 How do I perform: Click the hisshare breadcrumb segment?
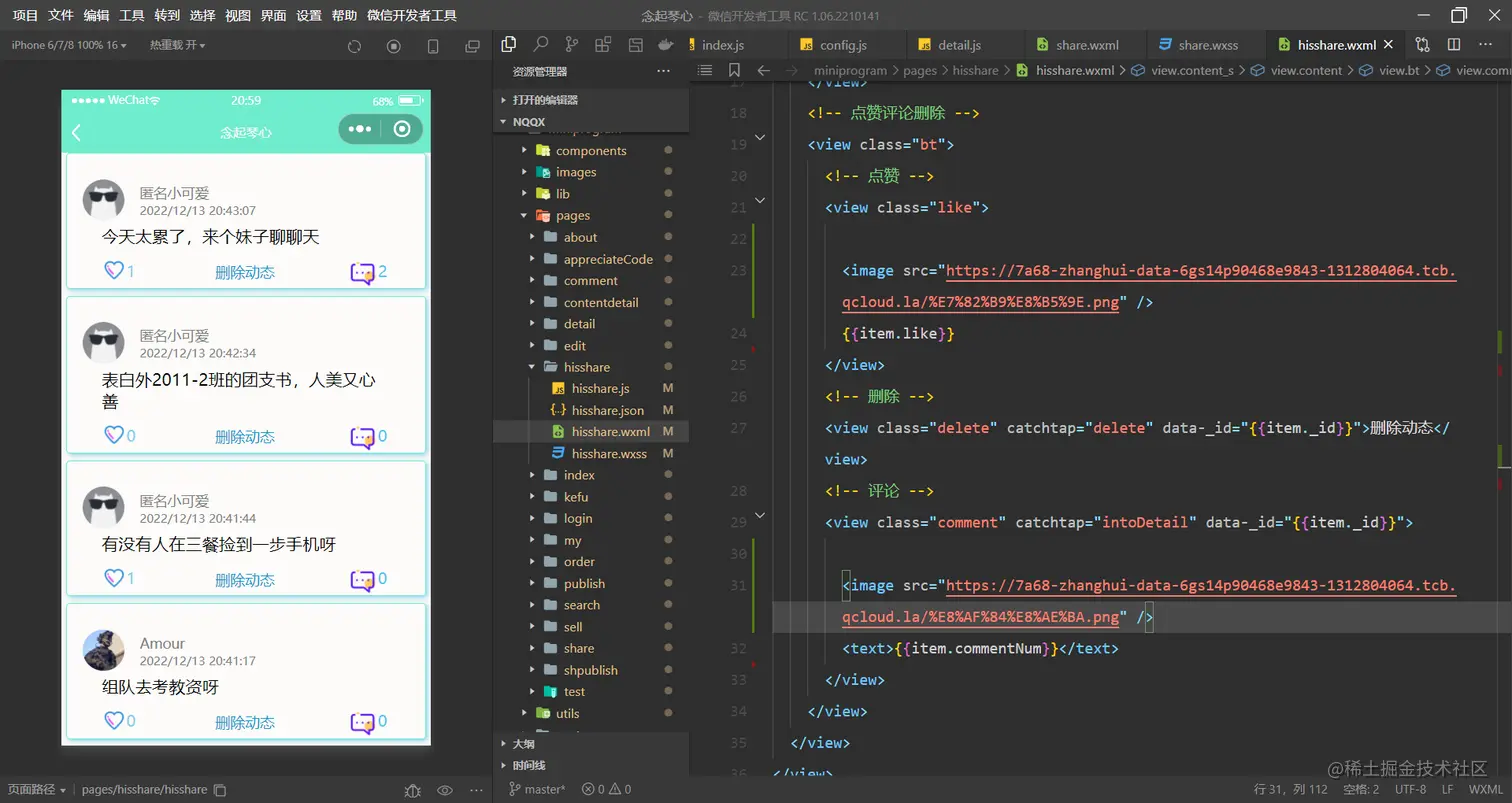coord(975,70)
